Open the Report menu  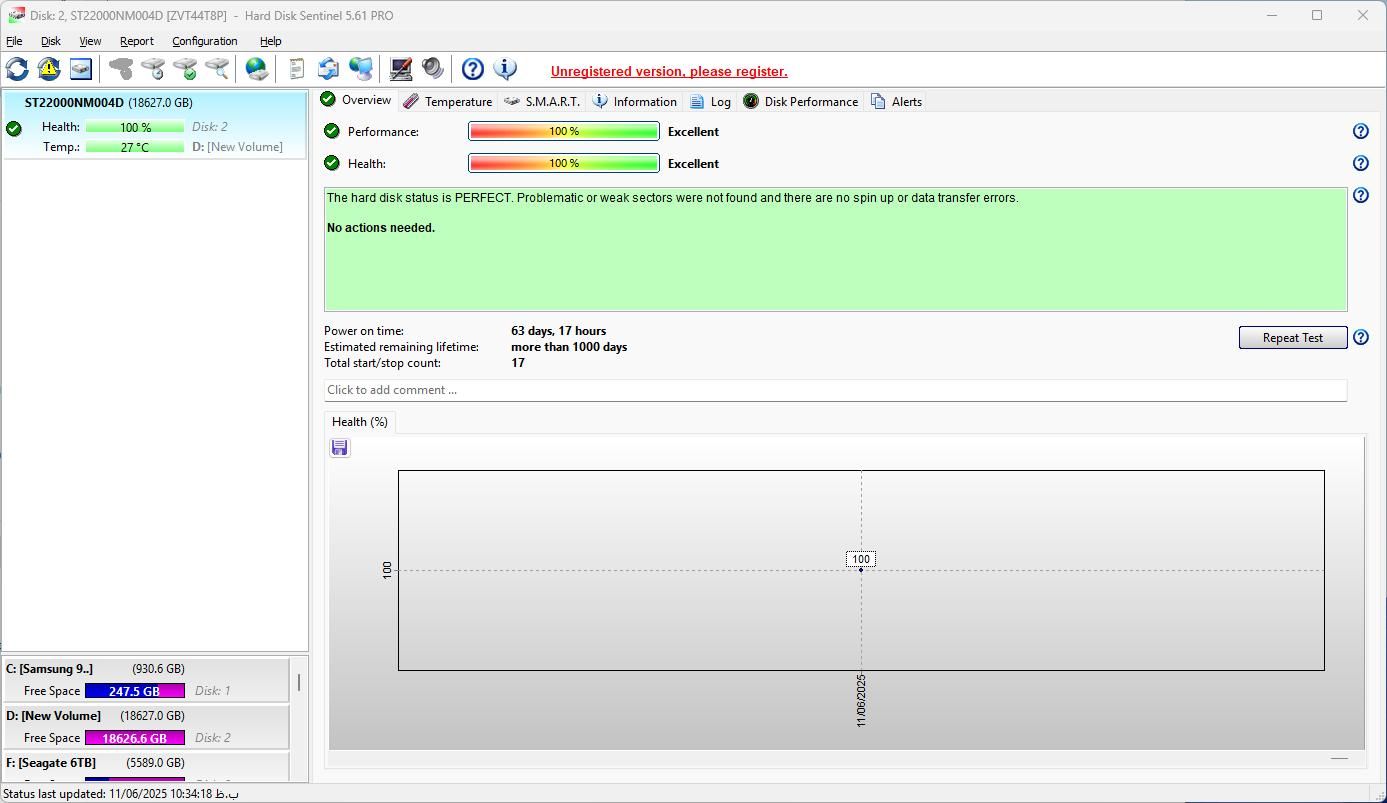(136, 41)
